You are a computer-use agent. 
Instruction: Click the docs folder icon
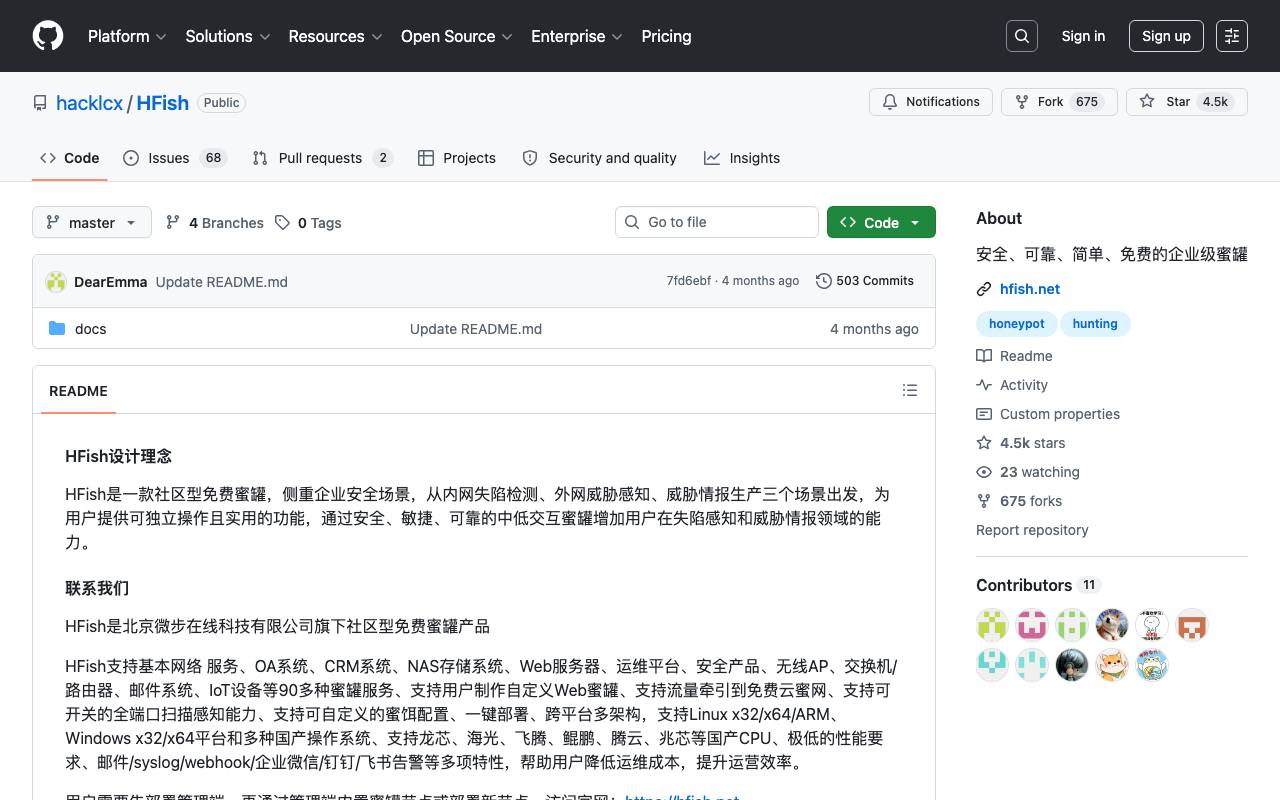point(57,328)
